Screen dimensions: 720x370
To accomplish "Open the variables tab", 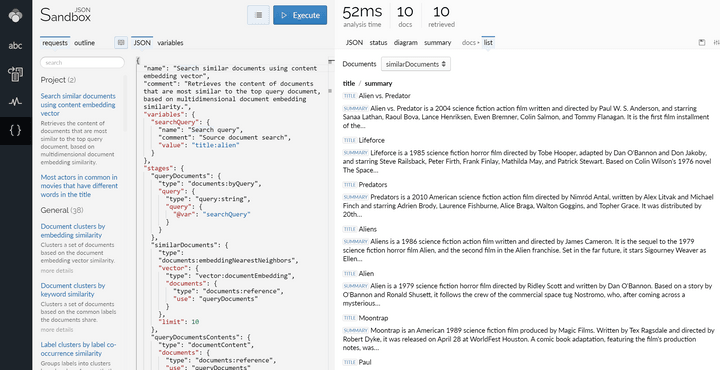I will pyautogui.click(x=170, y=43).
